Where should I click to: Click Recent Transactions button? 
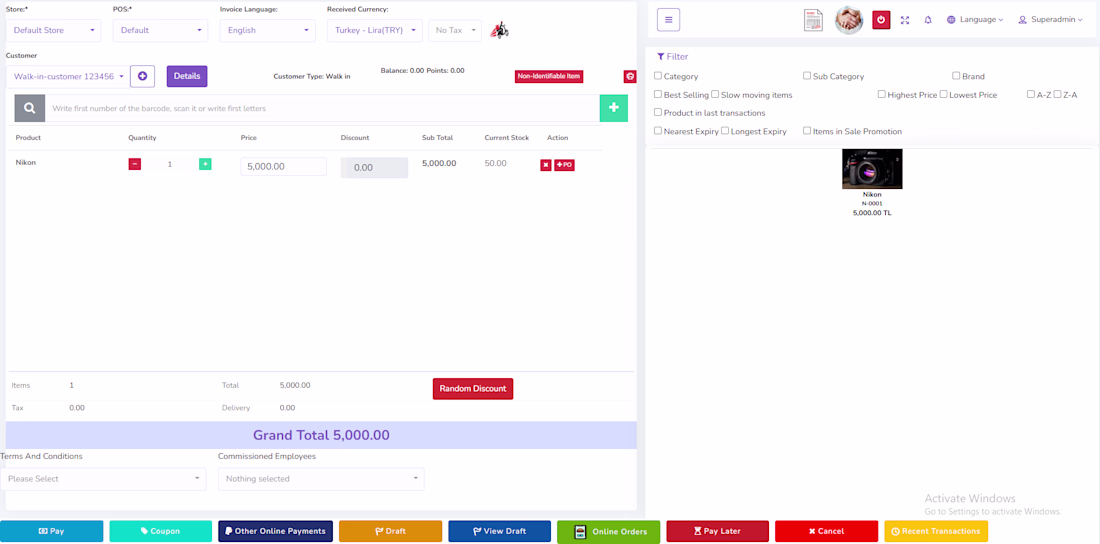(x=936, y=531)
